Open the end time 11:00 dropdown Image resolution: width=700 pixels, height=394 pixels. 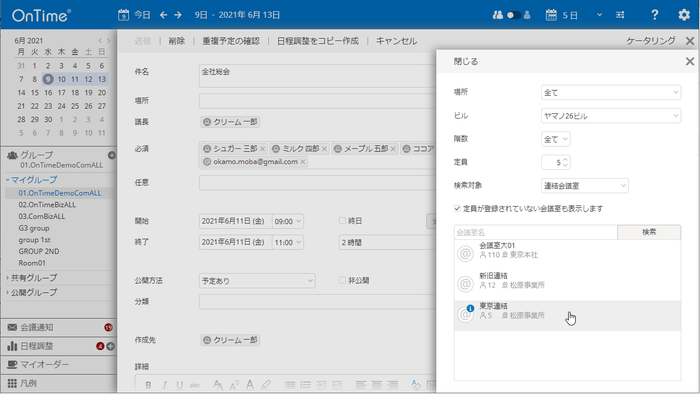click(x=288, y=242)
